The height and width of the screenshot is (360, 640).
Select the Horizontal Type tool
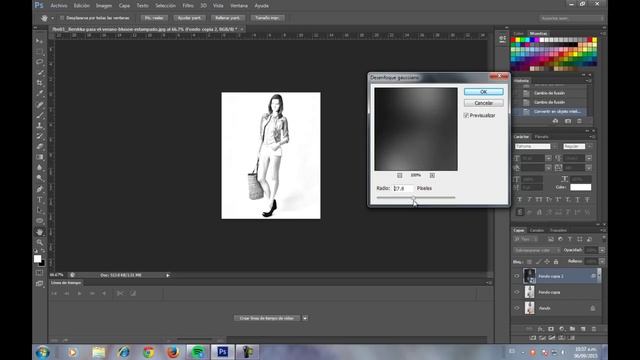coord(40,200)
